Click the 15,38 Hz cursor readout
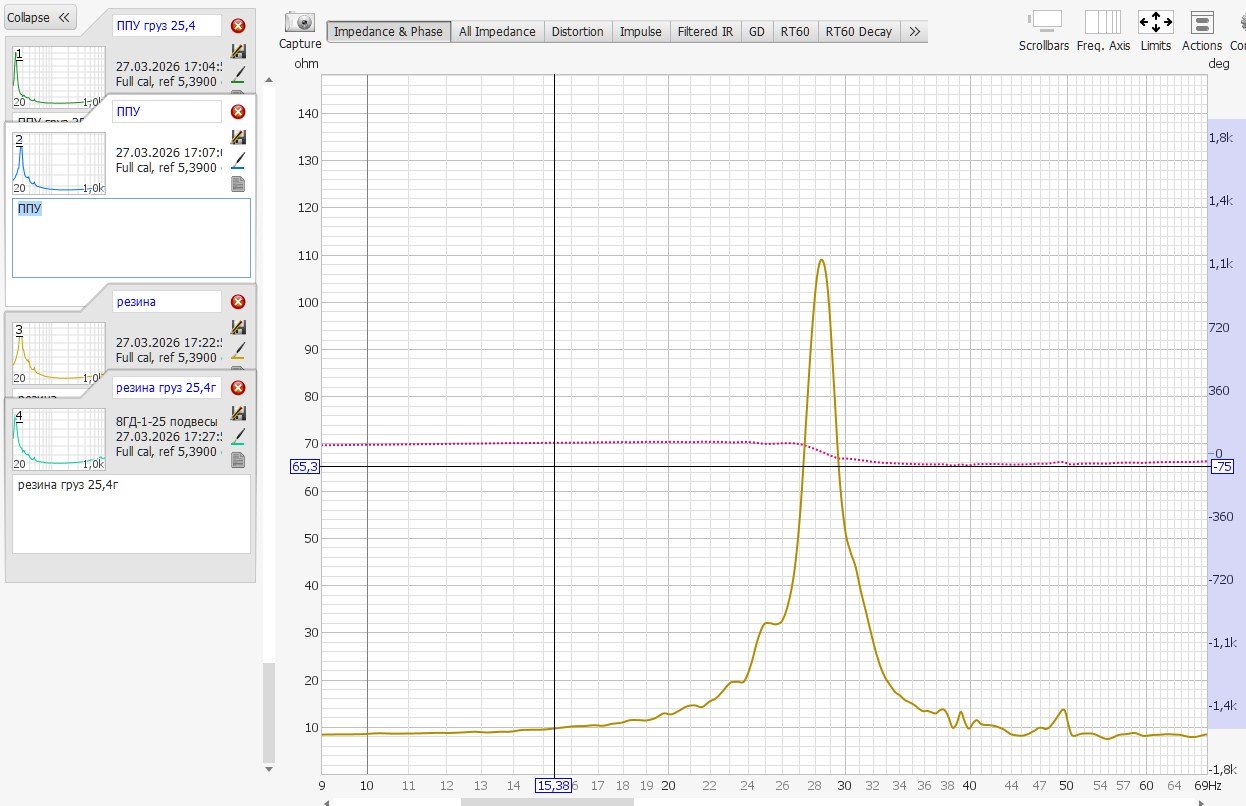The image size is (1246, 806). click(x=554, y=786)
